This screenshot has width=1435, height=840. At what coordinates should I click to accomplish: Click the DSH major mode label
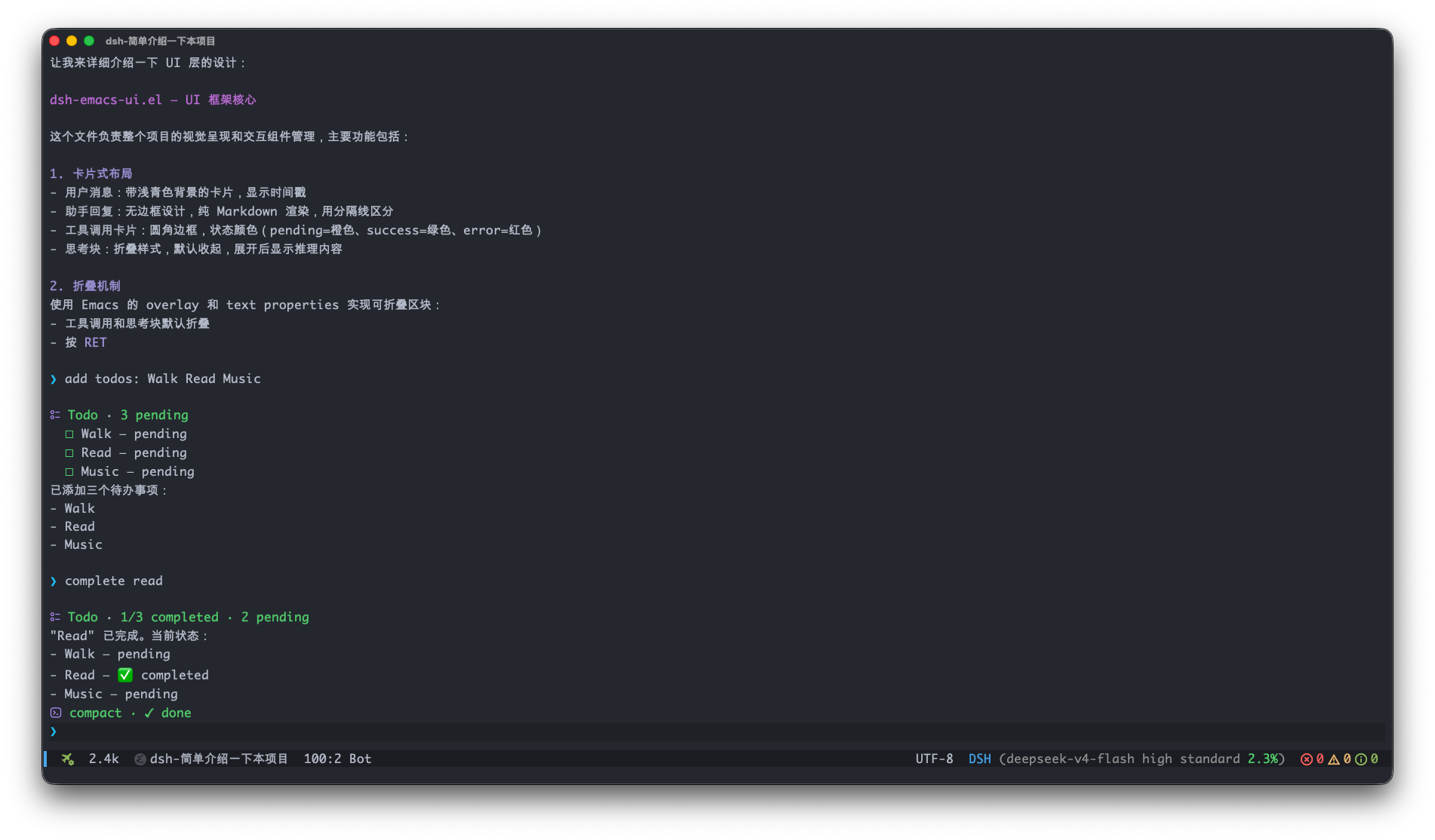[979, 759]
